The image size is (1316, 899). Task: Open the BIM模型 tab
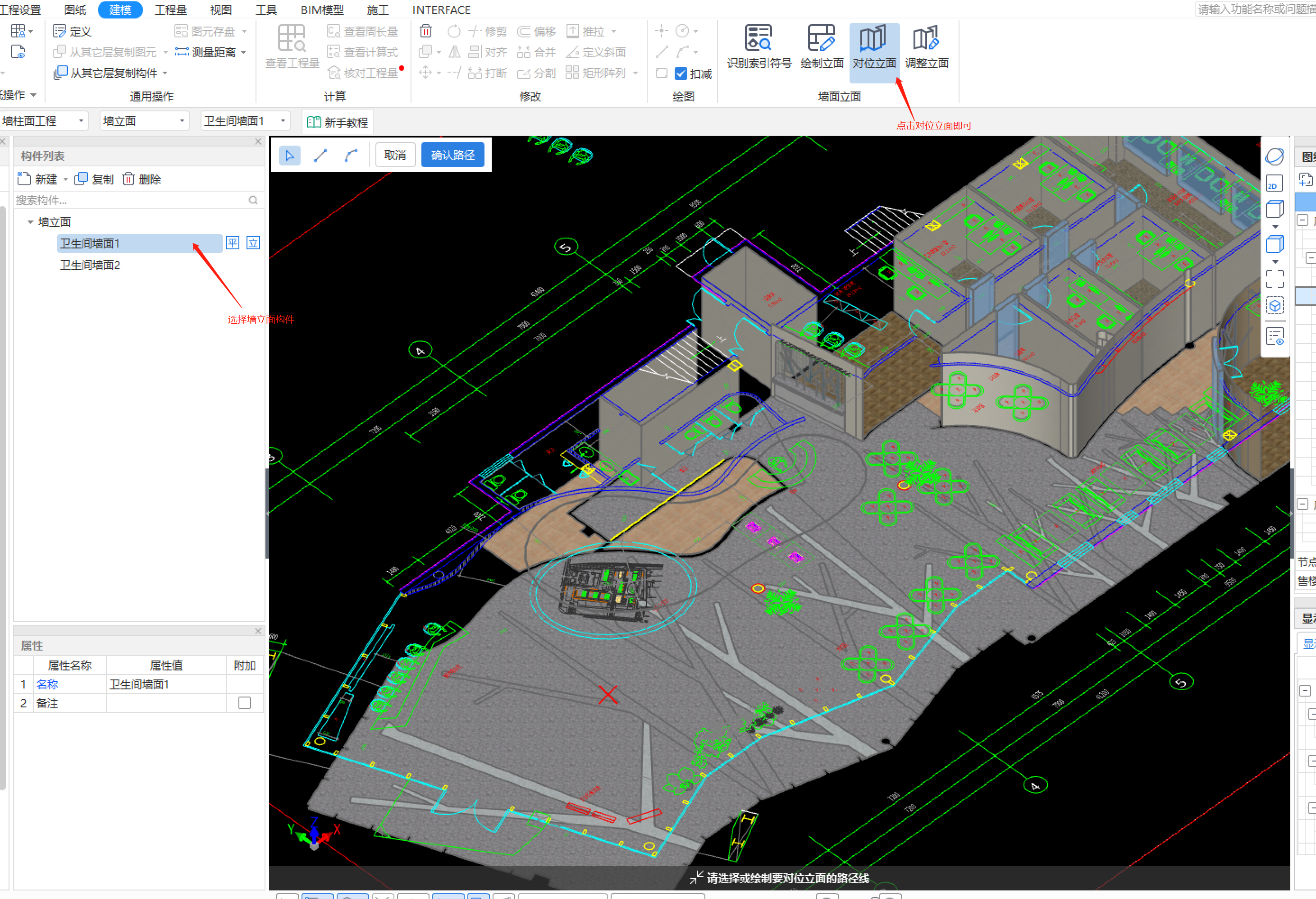[x=322, y=9]
